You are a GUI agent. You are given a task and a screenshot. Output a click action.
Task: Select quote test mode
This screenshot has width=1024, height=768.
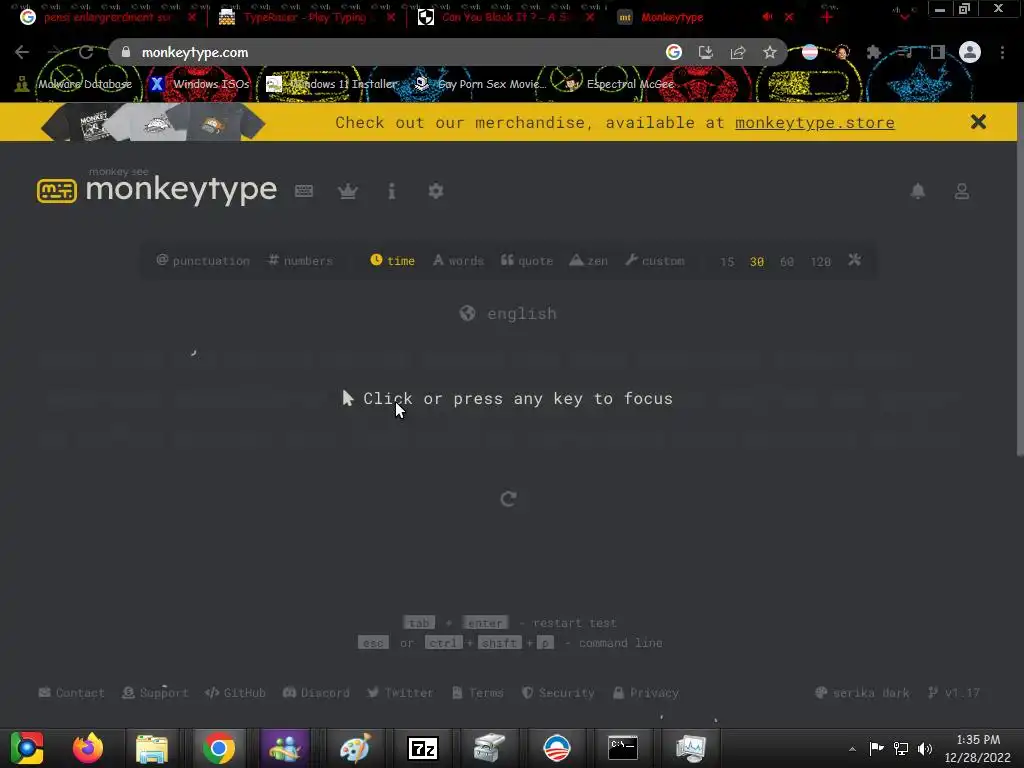526,261
